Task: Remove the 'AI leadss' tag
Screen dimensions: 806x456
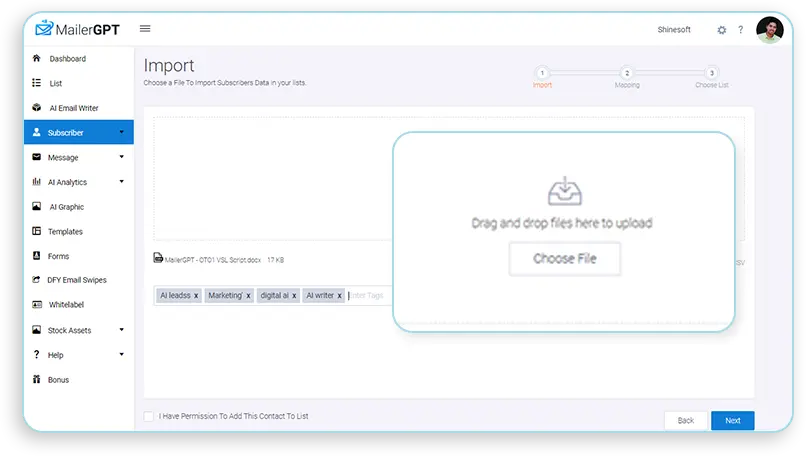Action: [x=196, y=296]
